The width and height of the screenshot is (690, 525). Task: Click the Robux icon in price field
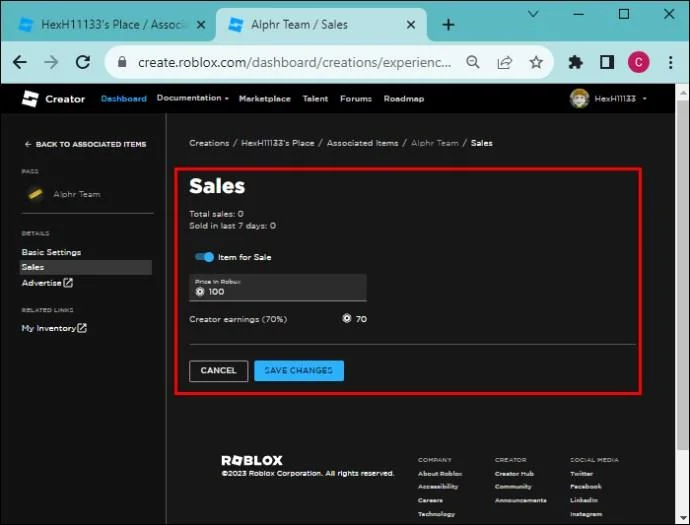pyautogui.click(x=200, y=292)
